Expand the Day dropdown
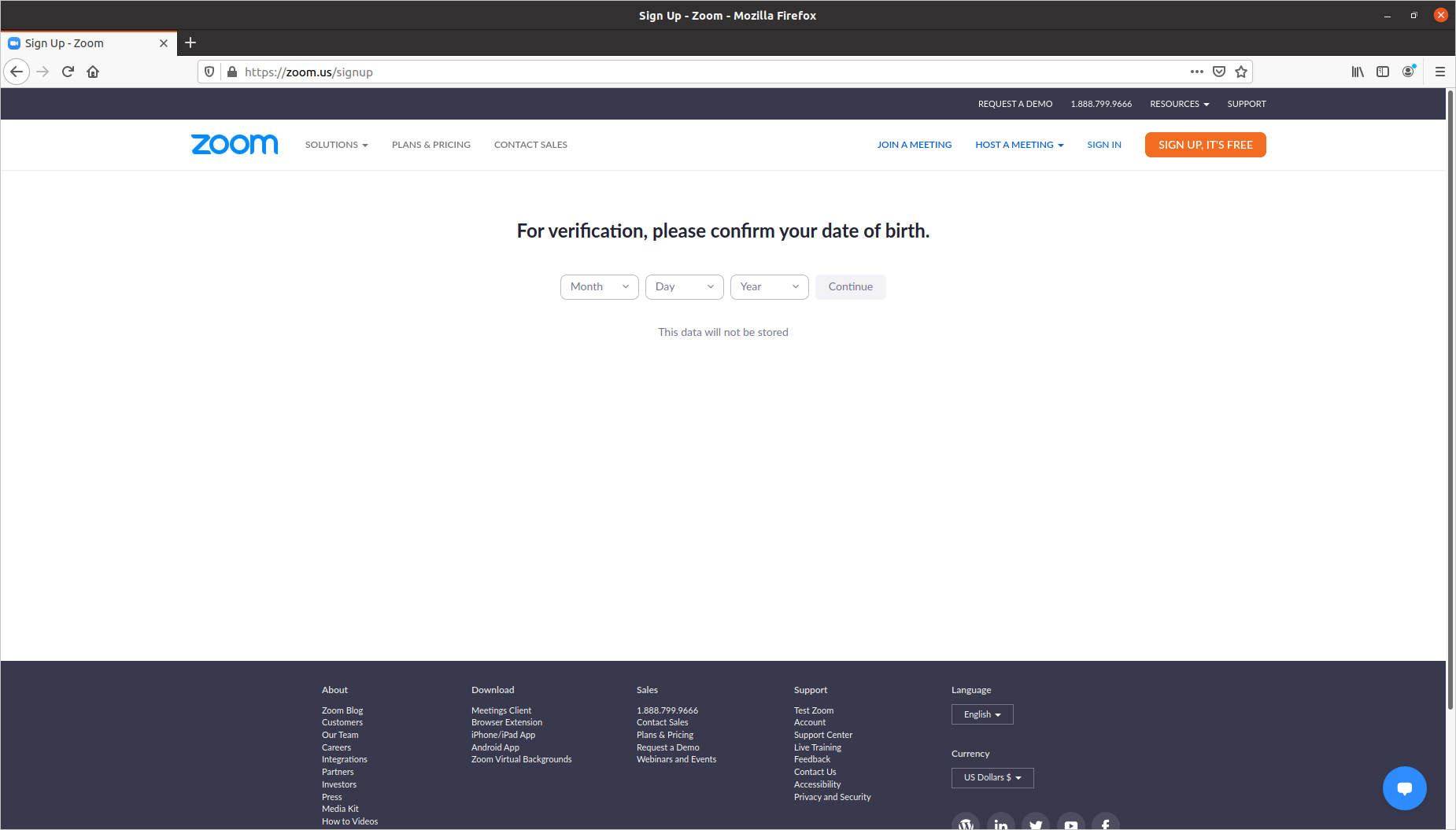1456x830 pixels. pos(685,287)
